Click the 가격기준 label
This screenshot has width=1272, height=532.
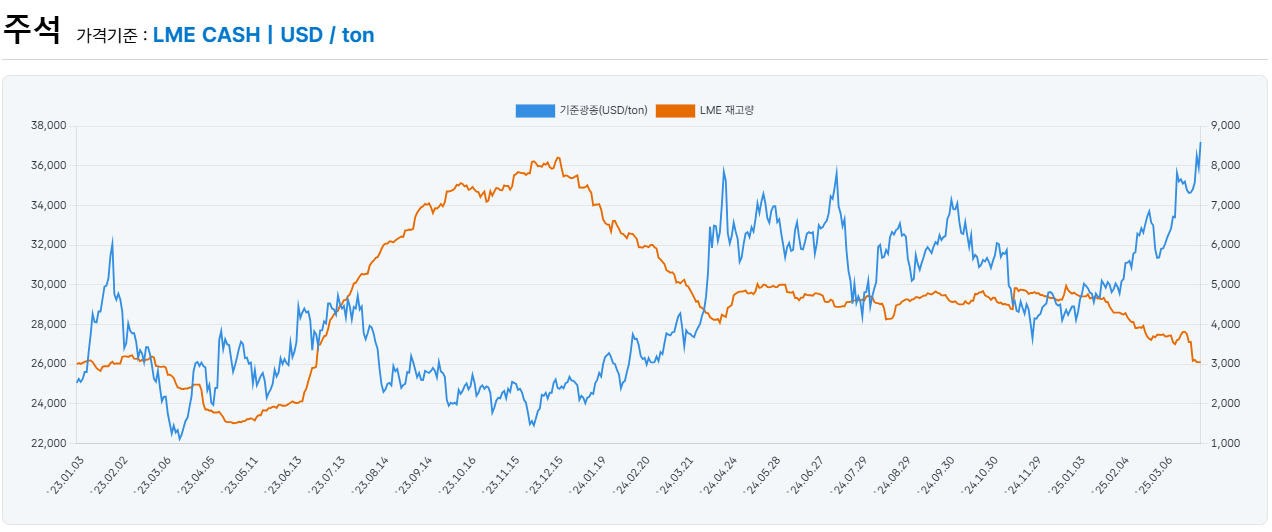pyautogui.click(x=112, y=36)
